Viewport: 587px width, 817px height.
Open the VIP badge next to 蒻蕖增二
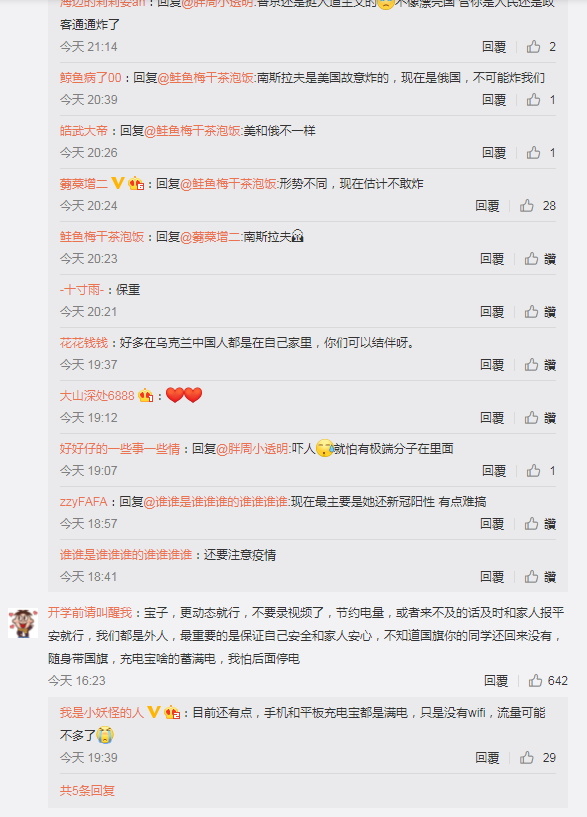[118, 183]
